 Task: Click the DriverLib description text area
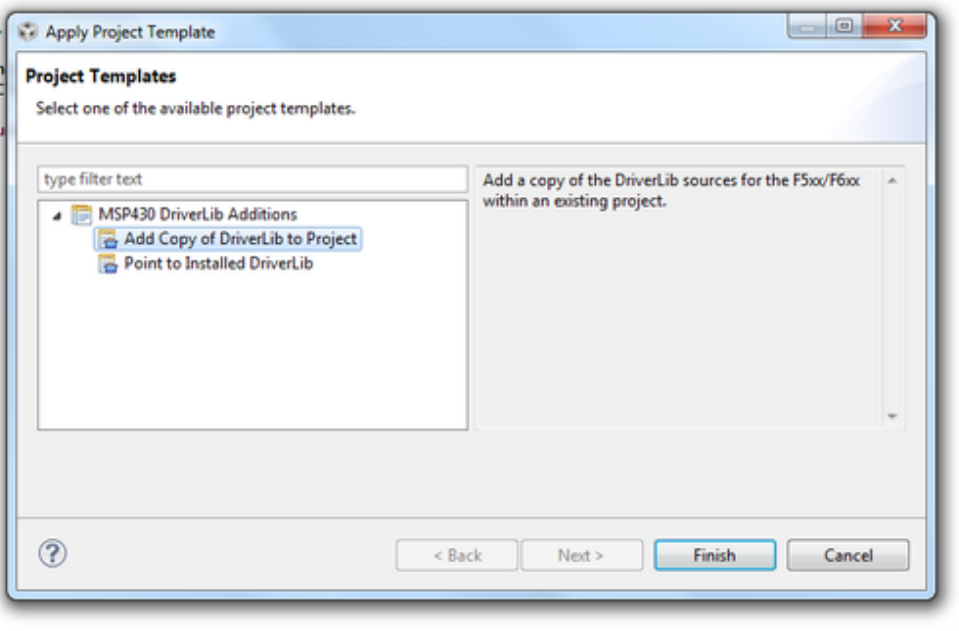click(678, 298)
